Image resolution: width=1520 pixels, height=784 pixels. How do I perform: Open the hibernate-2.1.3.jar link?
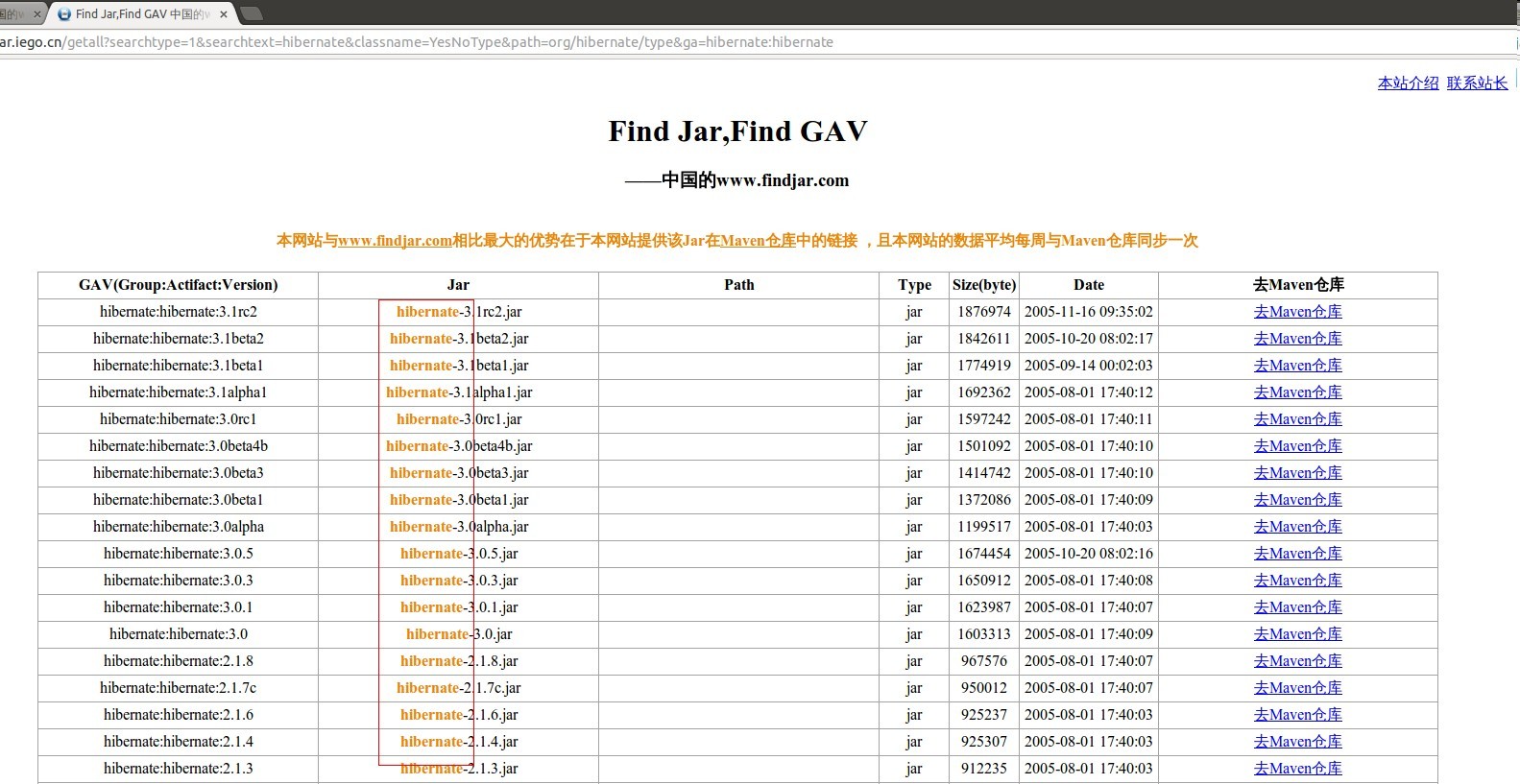459,769
